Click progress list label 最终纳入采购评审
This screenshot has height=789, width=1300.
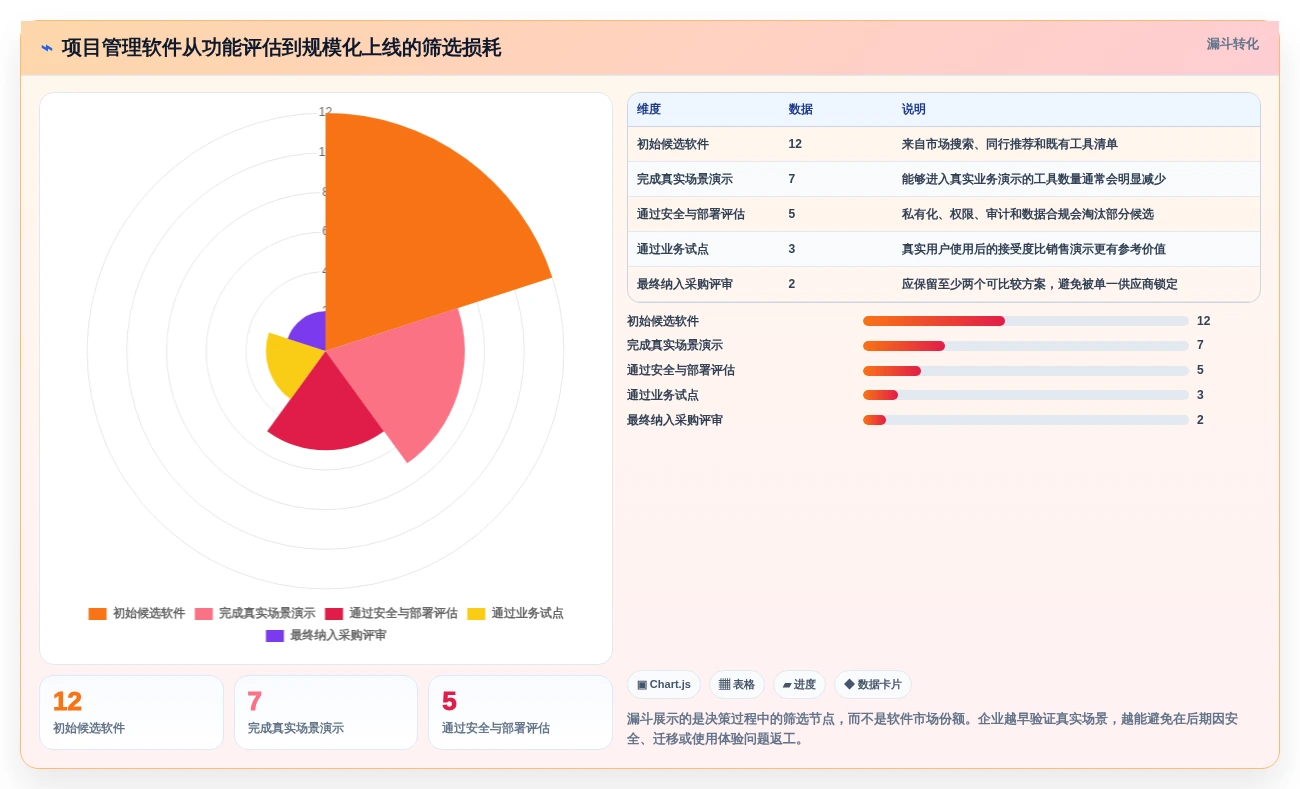675,420
